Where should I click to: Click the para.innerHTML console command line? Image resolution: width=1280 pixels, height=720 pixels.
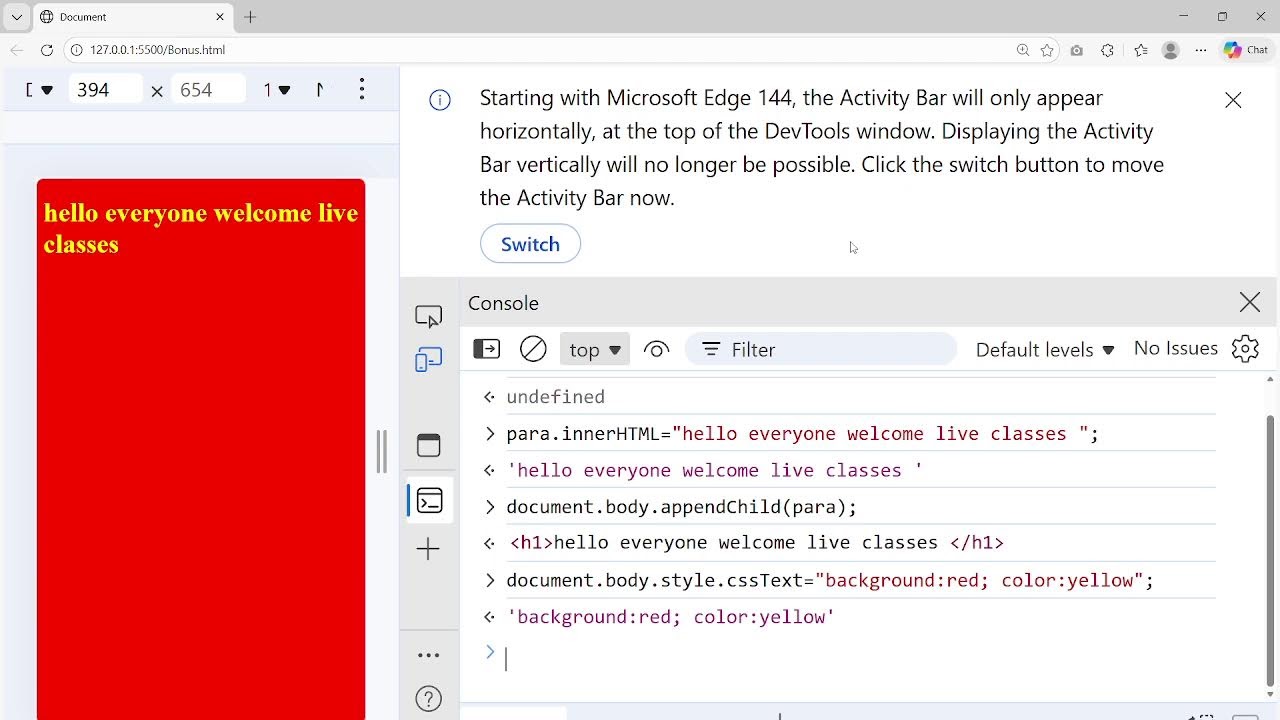click(x=802, y=434)
